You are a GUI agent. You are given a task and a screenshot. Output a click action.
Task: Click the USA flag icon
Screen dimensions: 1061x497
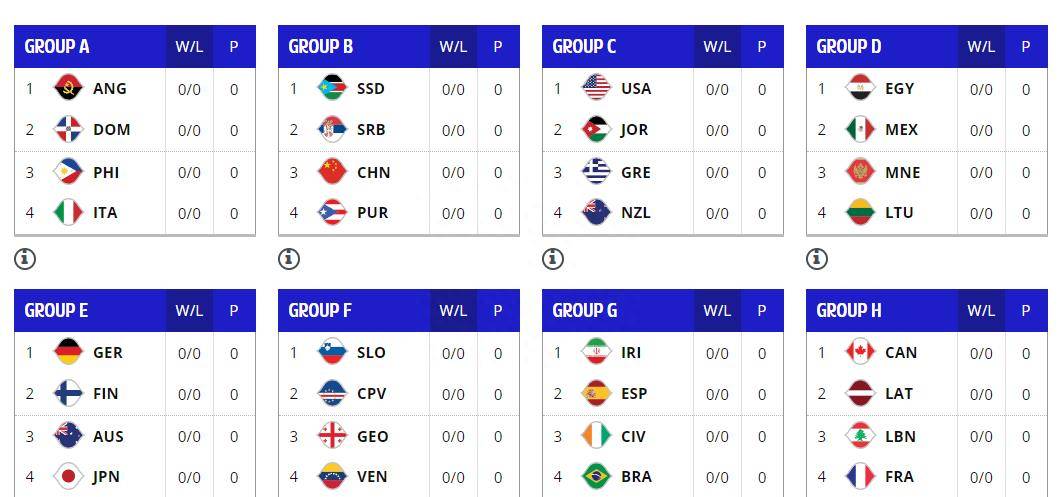[x=596, y=88]
